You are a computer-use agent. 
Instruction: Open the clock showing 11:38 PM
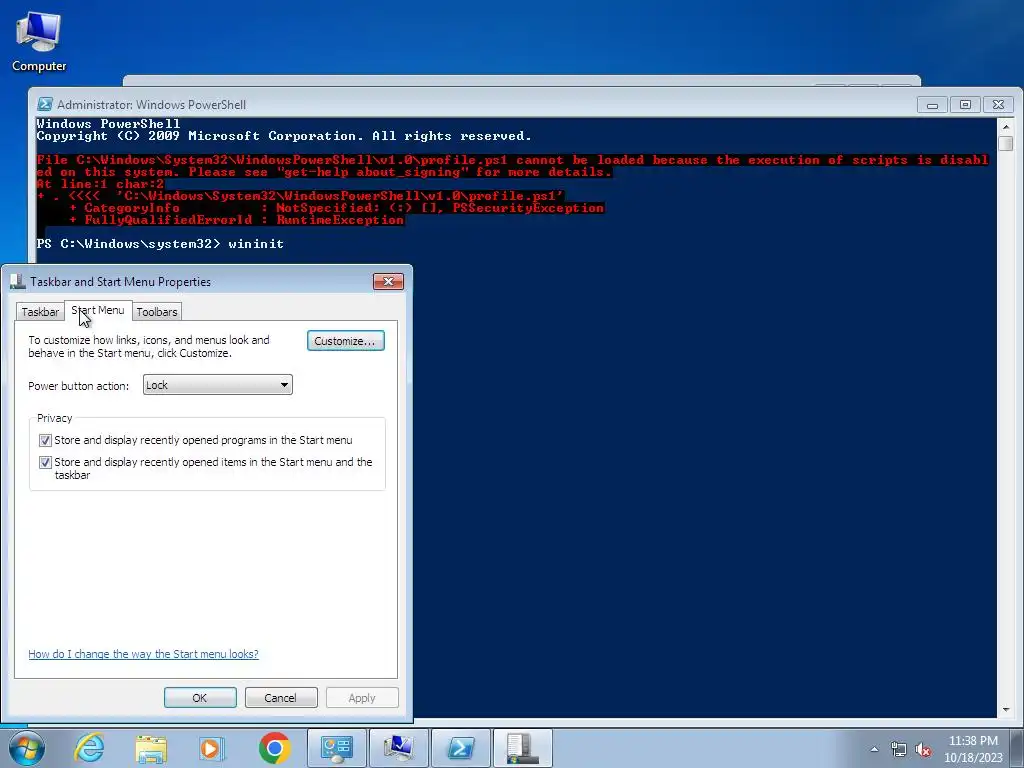973,749
